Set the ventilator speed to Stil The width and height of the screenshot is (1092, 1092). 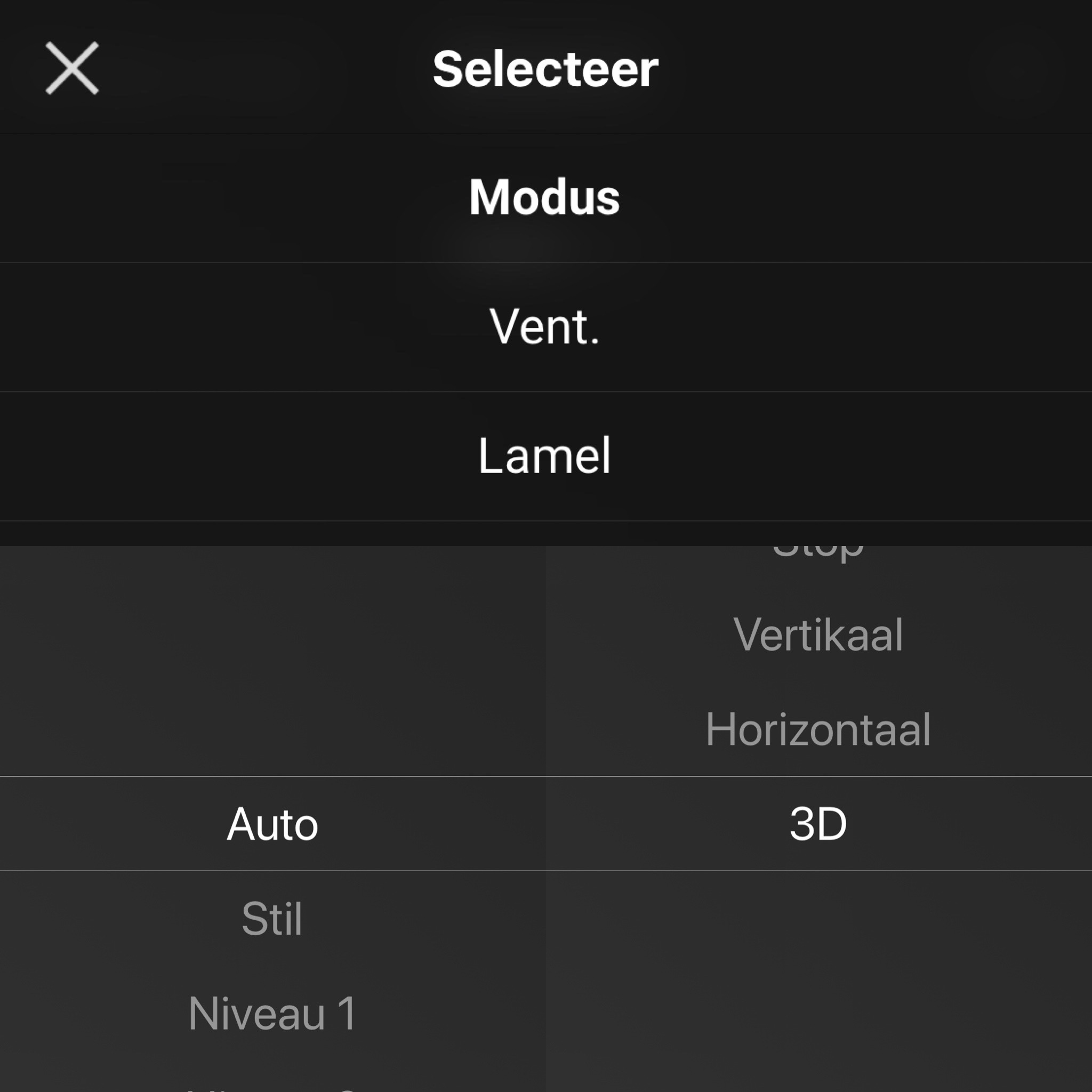272,919
